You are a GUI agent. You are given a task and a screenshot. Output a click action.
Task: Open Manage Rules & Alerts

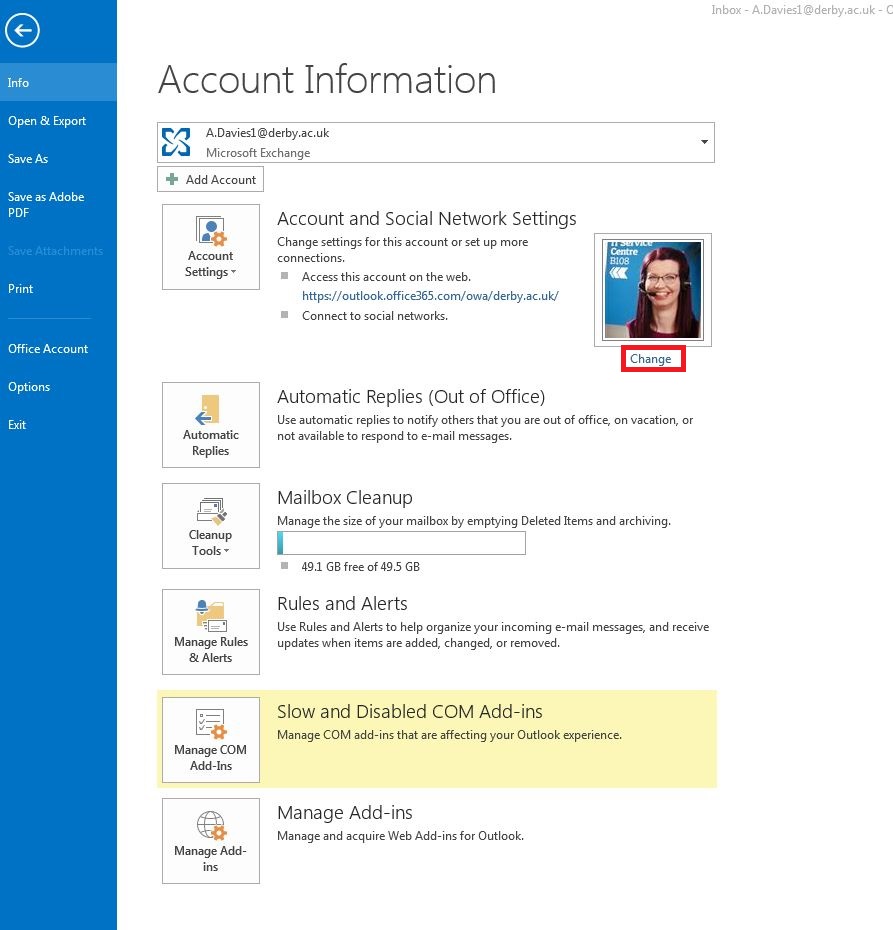pos(210,630)
